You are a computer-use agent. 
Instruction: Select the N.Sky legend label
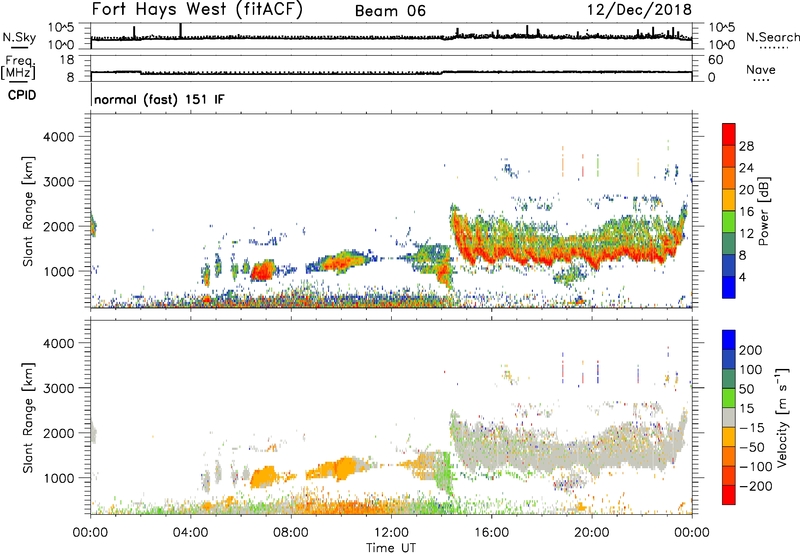coord(19,37)
